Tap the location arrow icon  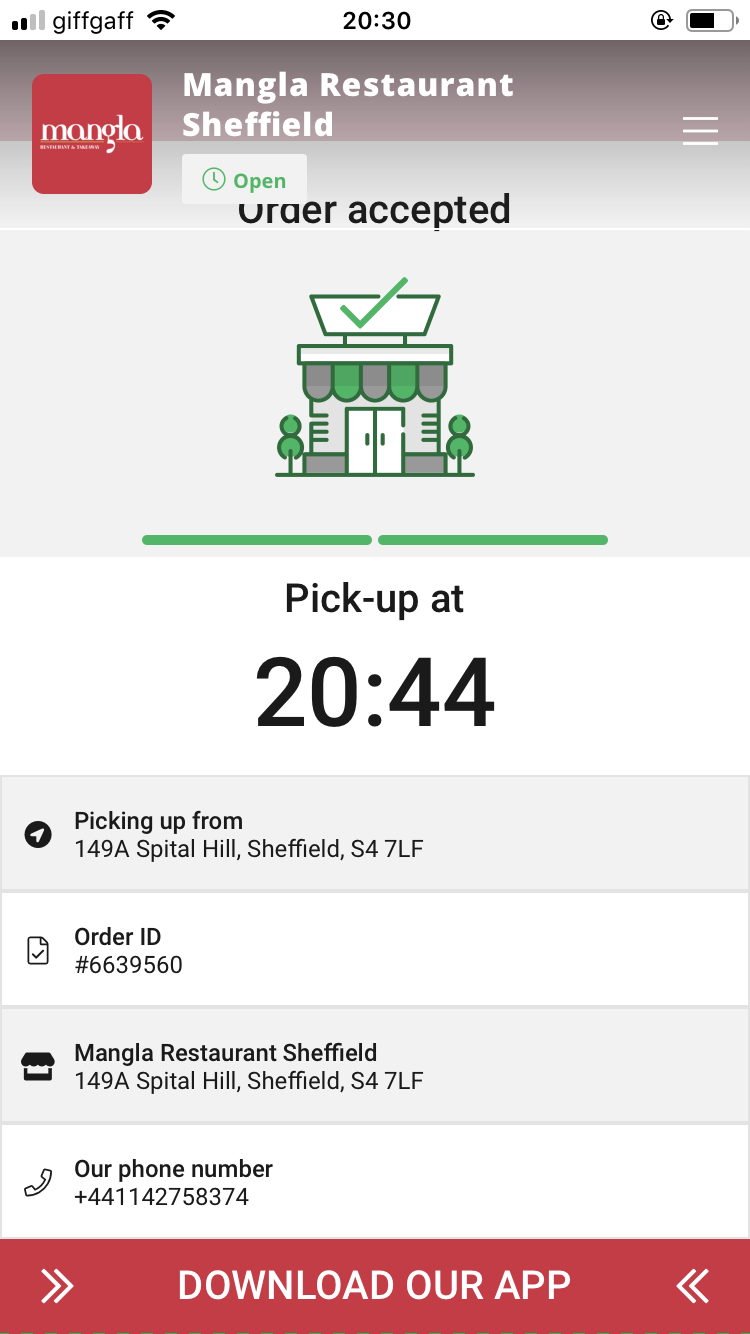click(38, 834)
